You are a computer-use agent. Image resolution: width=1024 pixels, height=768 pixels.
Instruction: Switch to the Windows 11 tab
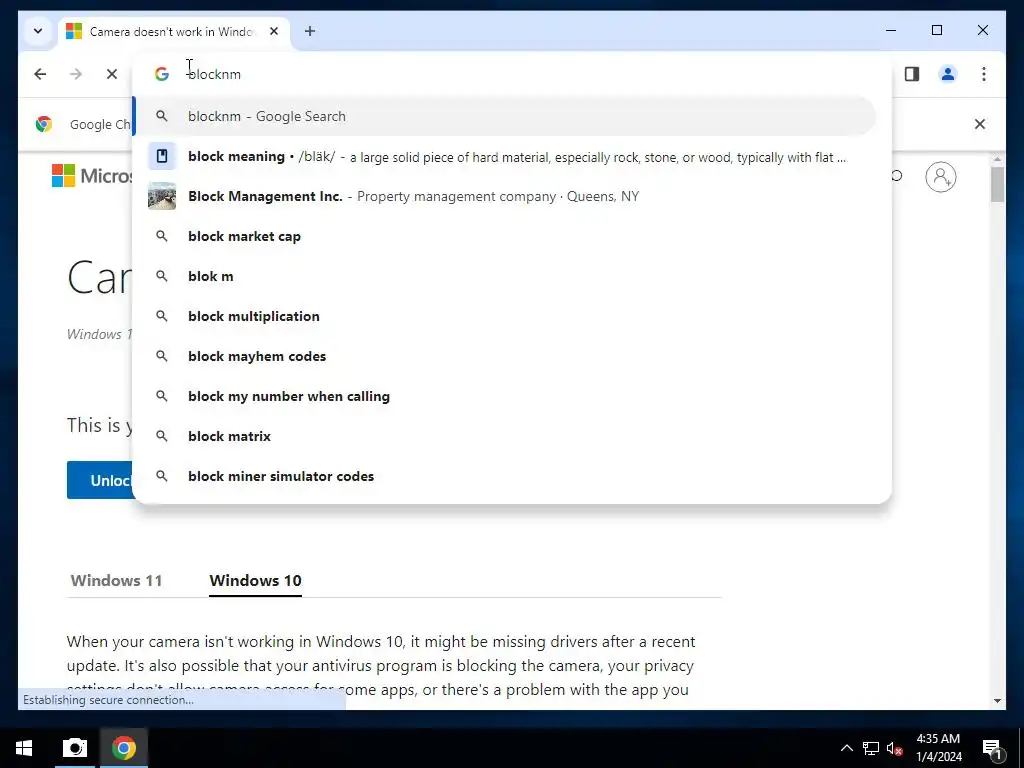tap(116, 581)
